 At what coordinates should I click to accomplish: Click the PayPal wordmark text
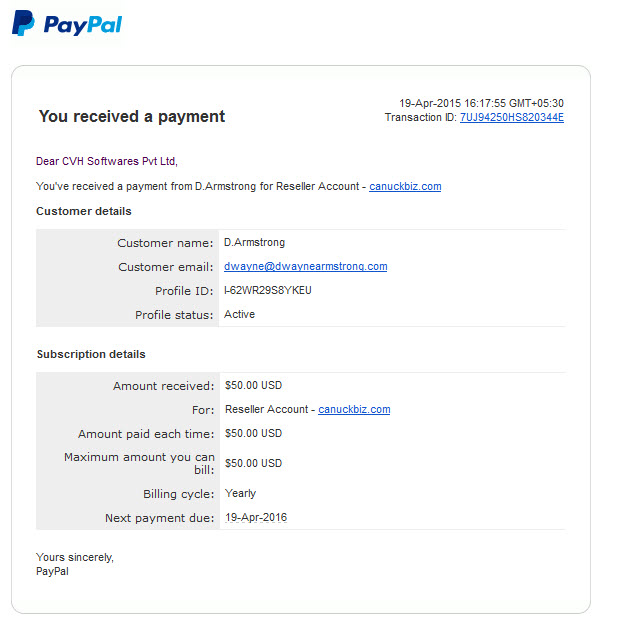(x=83, y=25)
